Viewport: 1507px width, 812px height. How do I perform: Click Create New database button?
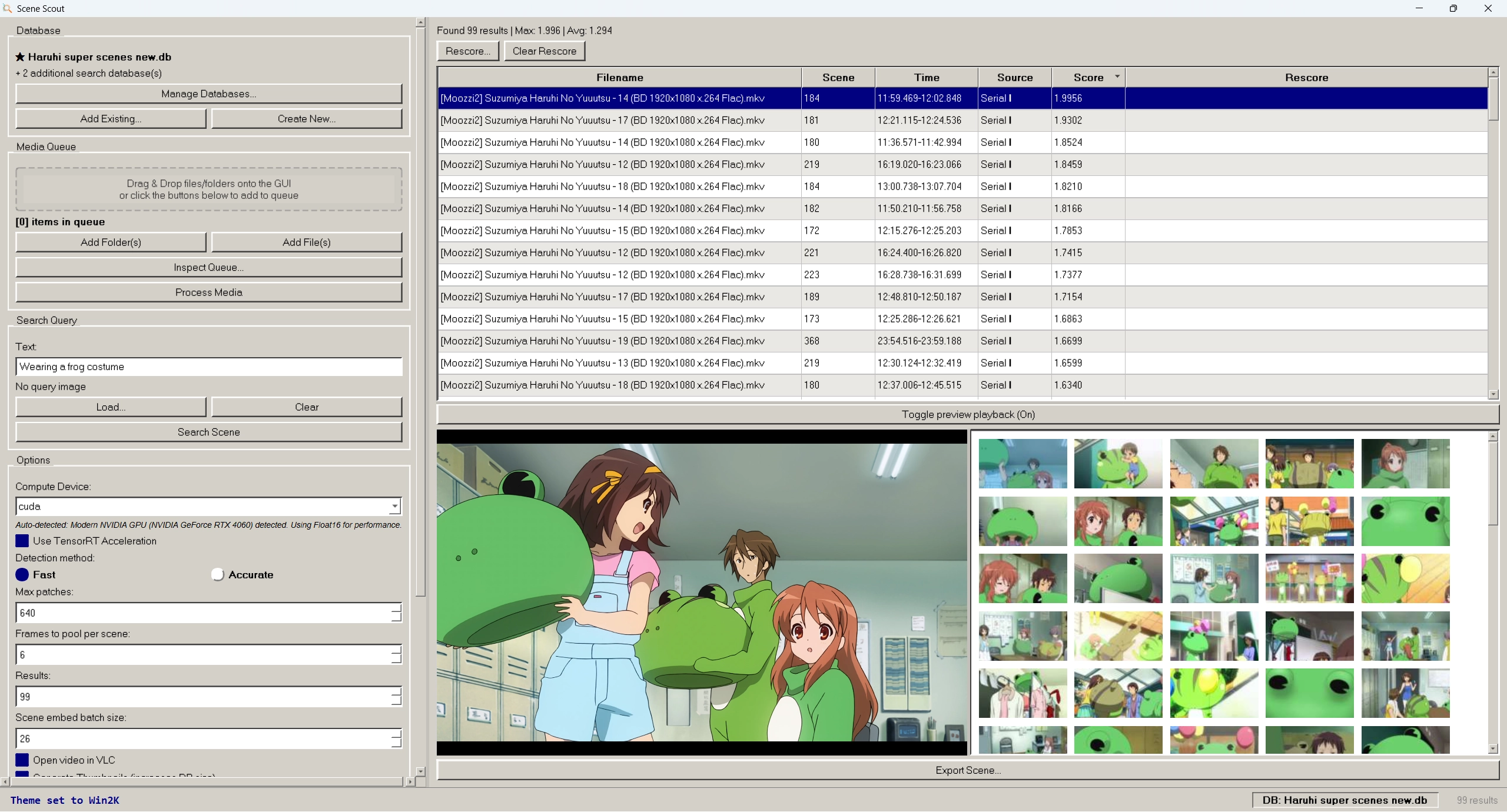click(x=307, y=119)
